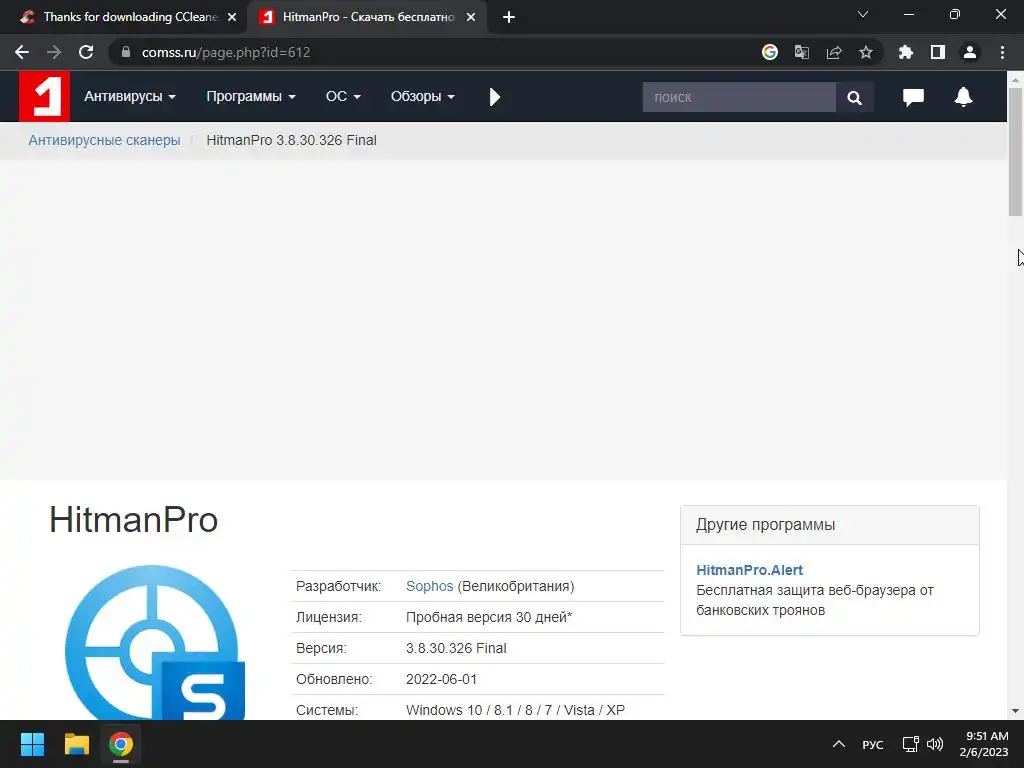Open the Extensions puzzle icon
The height and width of the screenshot is (768, 1024).
click(x=905, y=52)
